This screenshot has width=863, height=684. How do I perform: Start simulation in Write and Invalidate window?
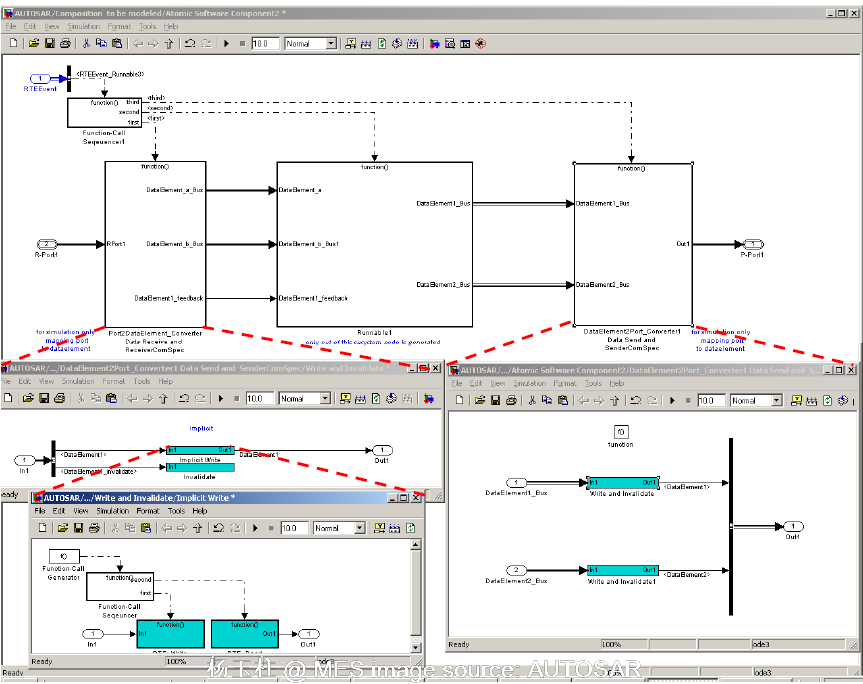pos(221,398)
